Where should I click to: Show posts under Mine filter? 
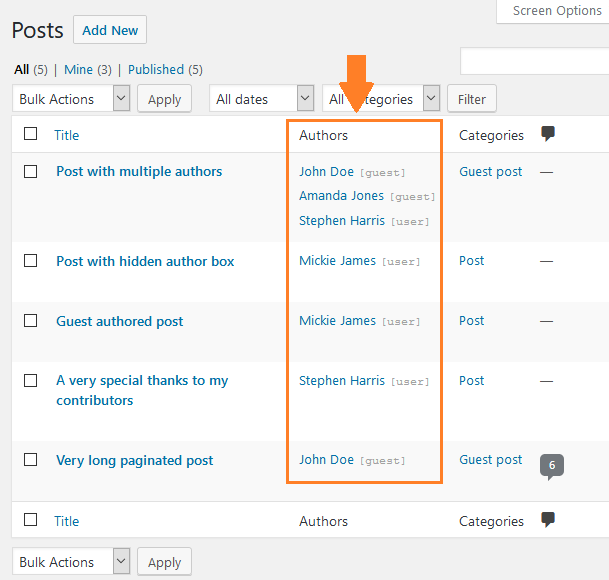point(78,70)
